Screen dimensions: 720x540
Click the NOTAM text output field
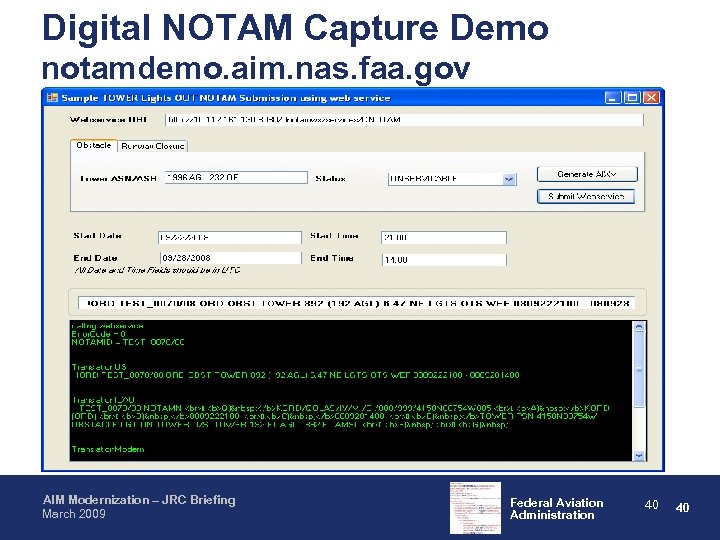click(x=357, y=303)
